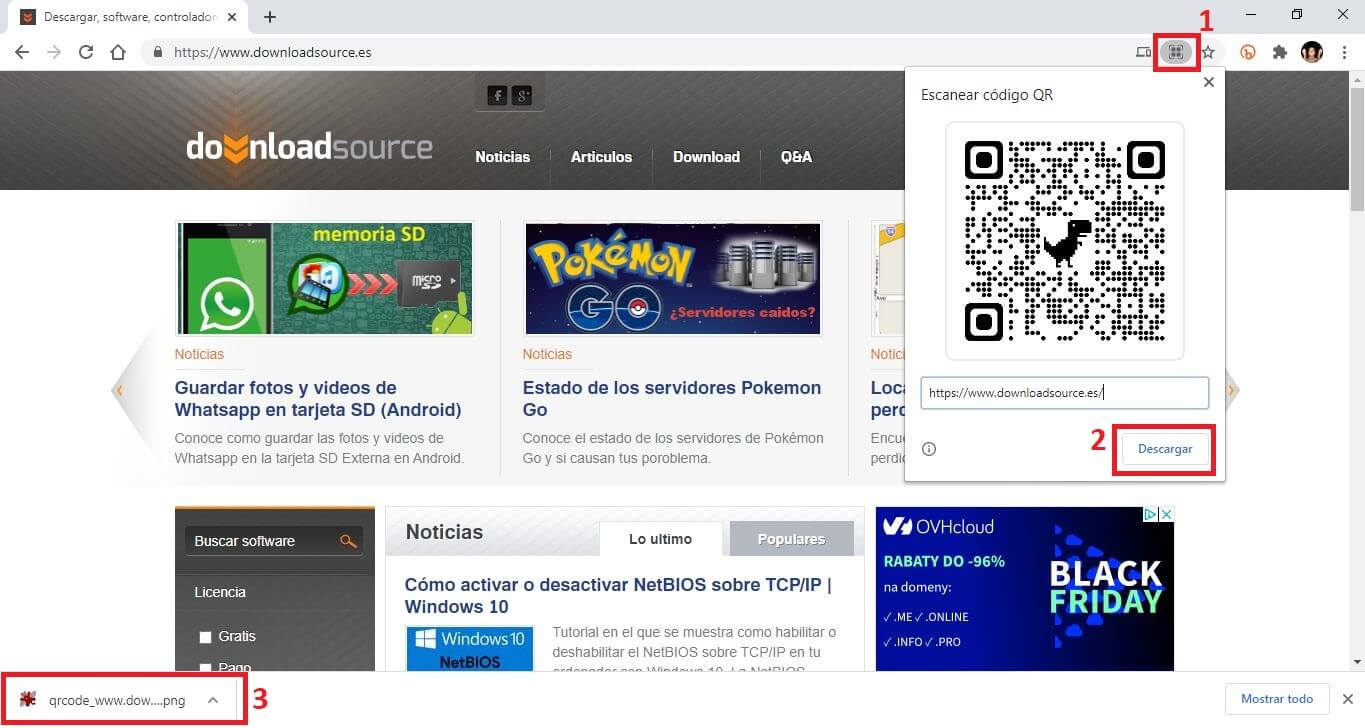Click the downloaded qrcode file icon
The width and height of the screenshot is (1365, 728).
[28, 700]
